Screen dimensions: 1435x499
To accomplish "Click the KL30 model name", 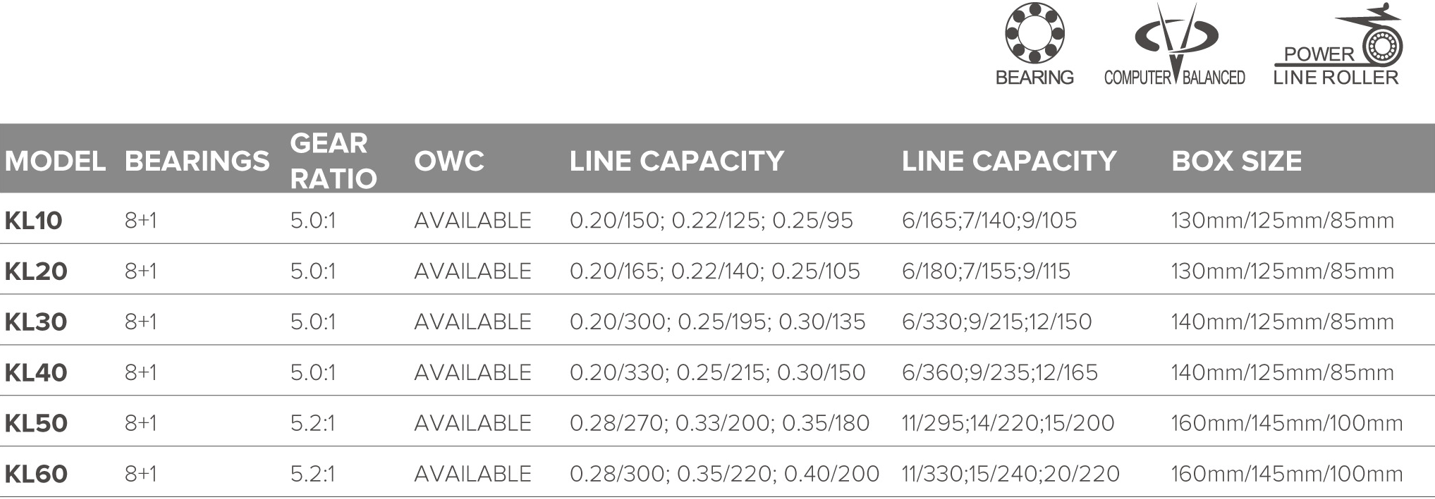I will point(36,322).
